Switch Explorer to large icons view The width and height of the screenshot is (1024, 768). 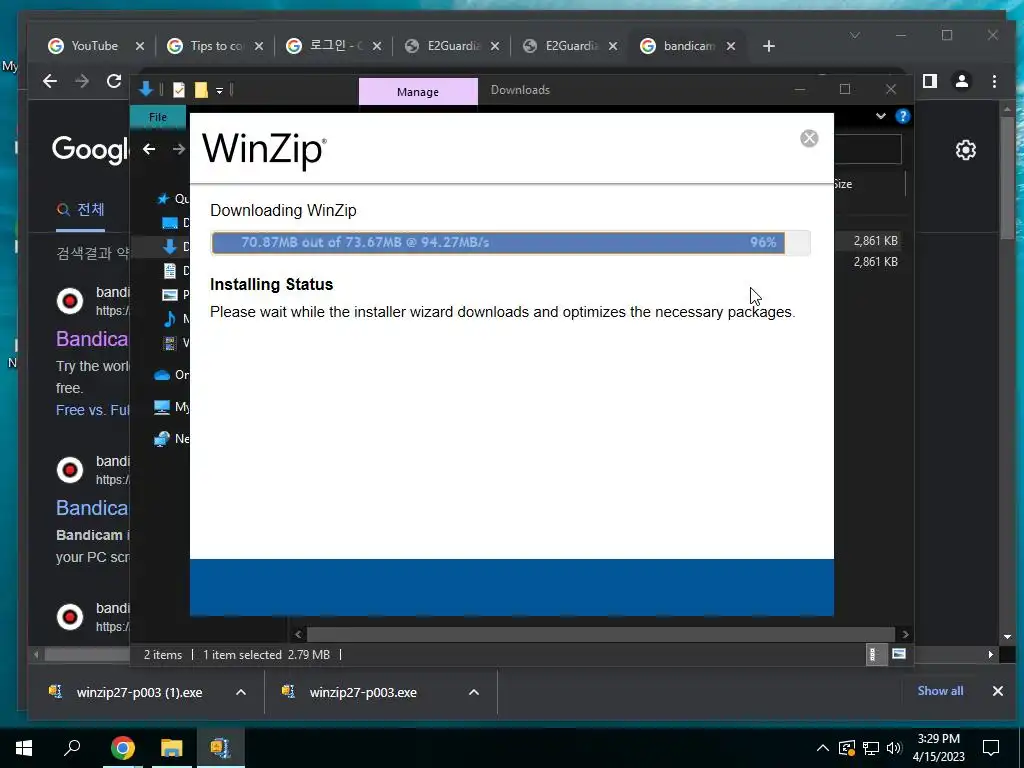click(899, 654)
